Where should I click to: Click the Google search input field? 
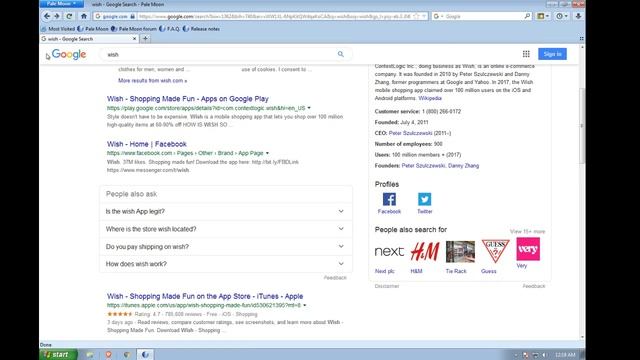tap(220, 54)
